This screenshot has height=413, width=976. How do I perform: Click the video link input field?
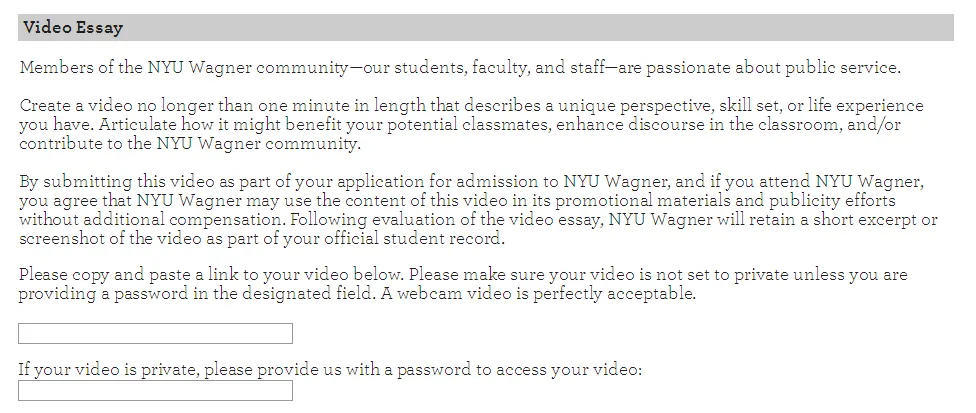tap(155, 334)
